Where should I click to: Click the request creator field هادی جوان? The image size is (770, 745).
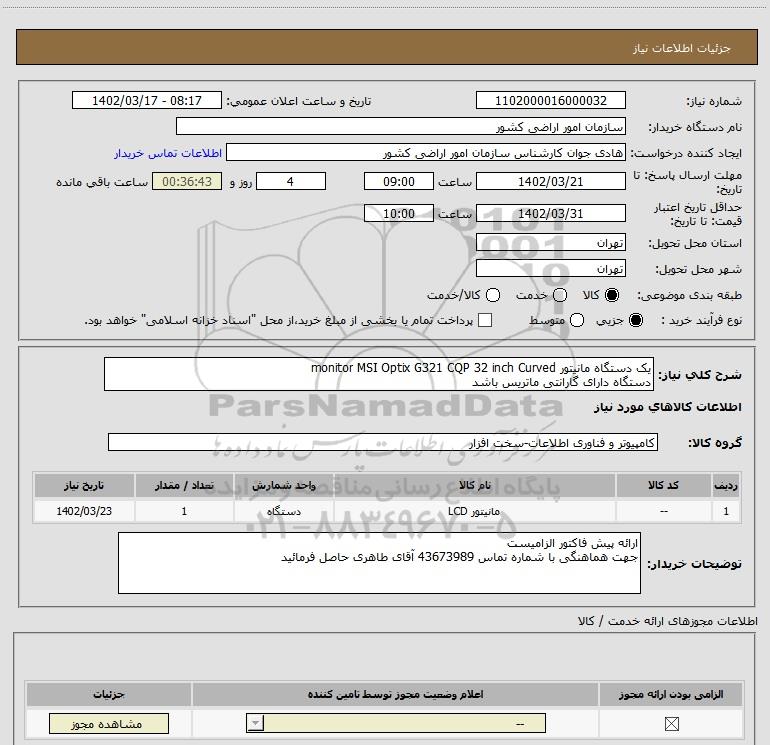tap(426, 152)
